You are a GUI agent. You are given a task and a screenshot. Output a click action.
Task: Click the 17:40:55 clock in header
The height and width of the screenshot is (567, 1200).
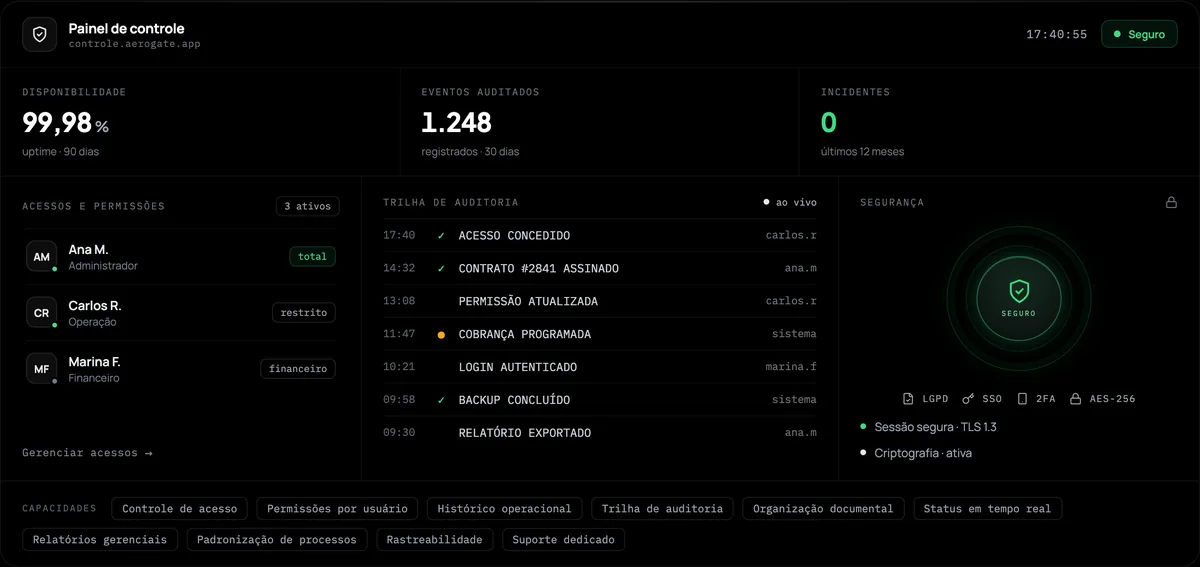pyautogui.click(x=1056, y=34)
